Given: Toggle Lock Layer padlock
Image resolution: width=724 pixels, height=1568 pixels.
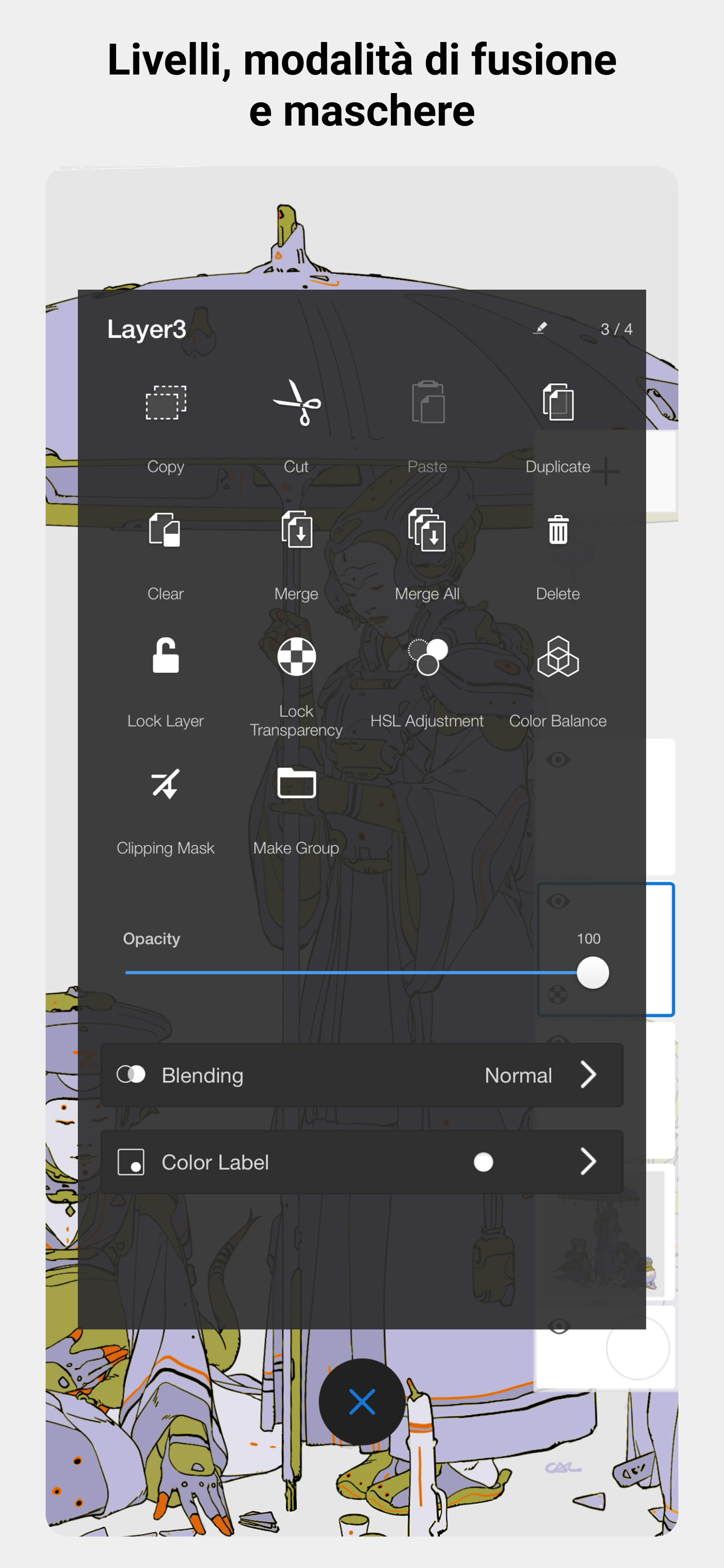Looking at the screenshot, I should coord(165,655).
